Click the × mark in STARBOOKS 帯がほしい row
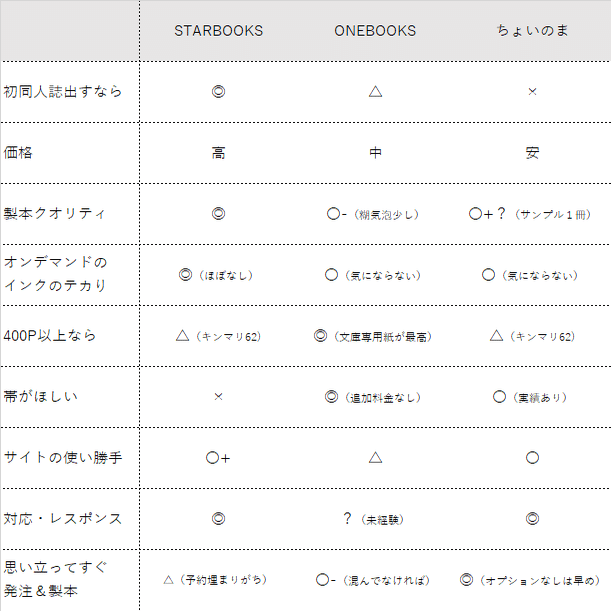This screenshot has height=611, width=611. [x=218, y=397]
